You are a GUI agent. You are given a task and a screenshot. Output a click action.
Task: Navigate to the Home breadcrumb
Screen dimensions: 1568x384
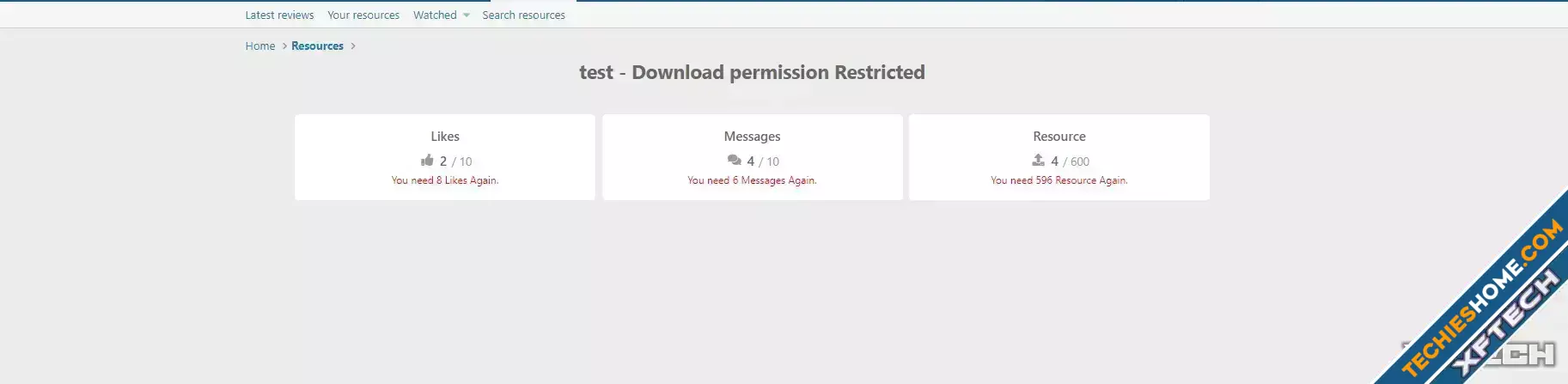[259, 46]
